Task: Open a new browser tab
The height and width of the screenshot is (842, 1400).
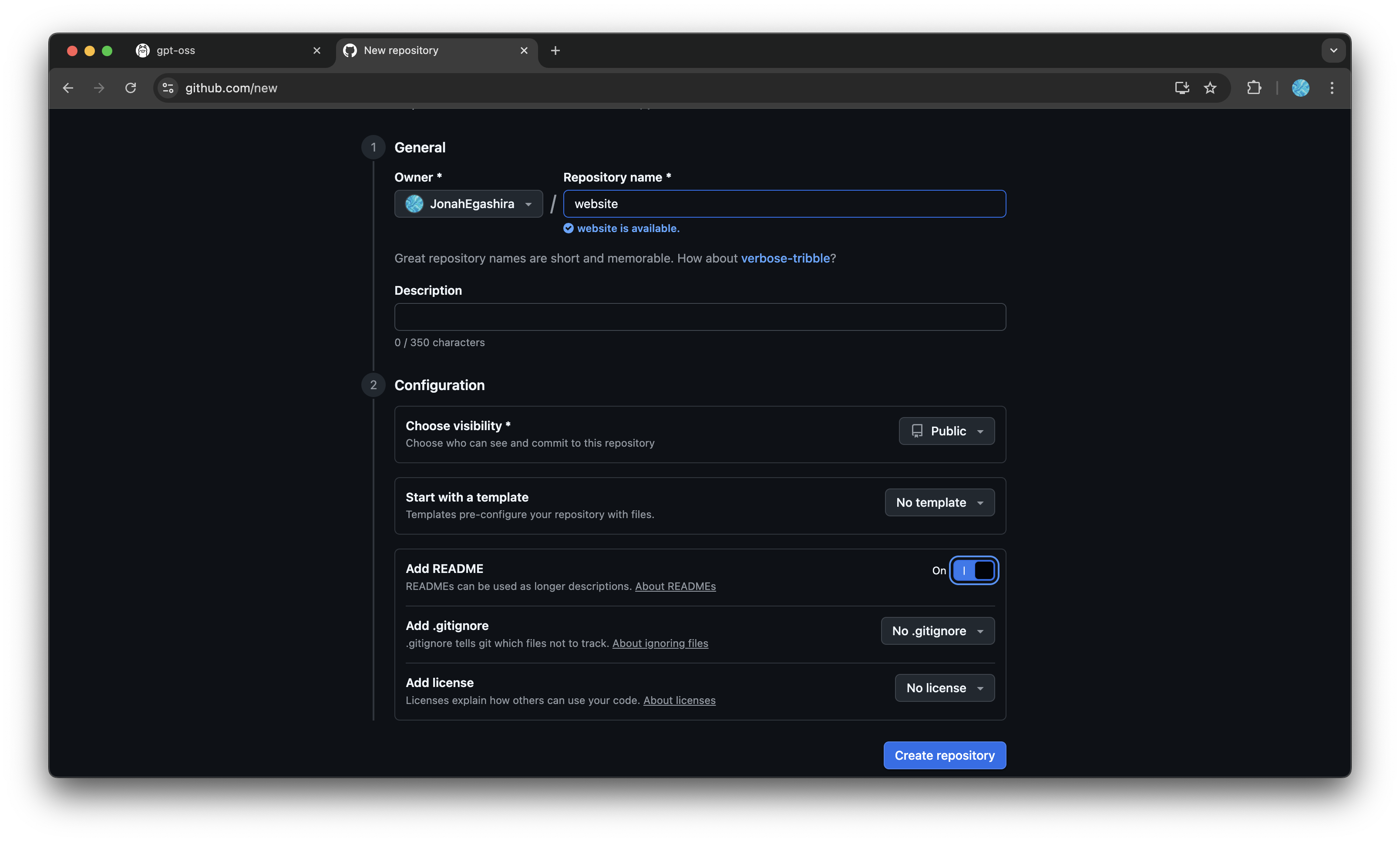Action: point(555,51)
